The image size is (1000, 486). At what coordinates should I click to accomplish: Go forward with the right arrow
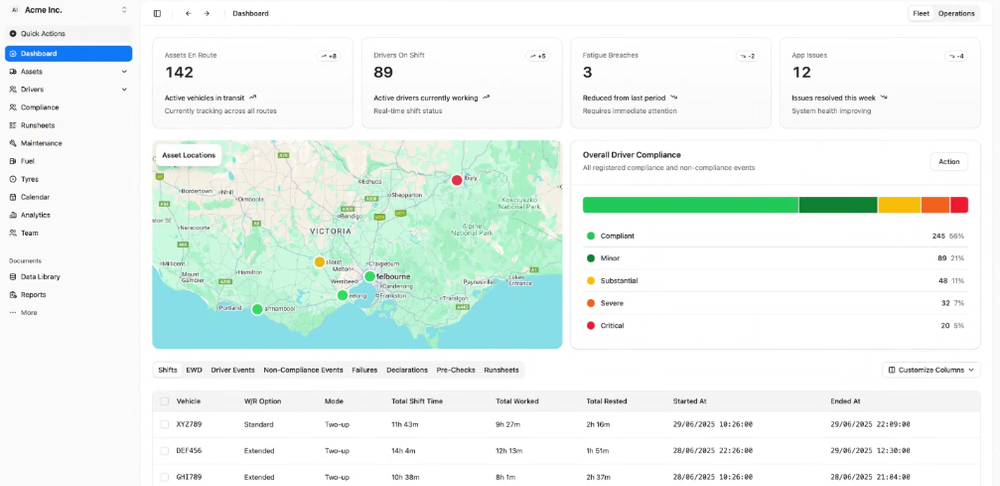[207, 13]
